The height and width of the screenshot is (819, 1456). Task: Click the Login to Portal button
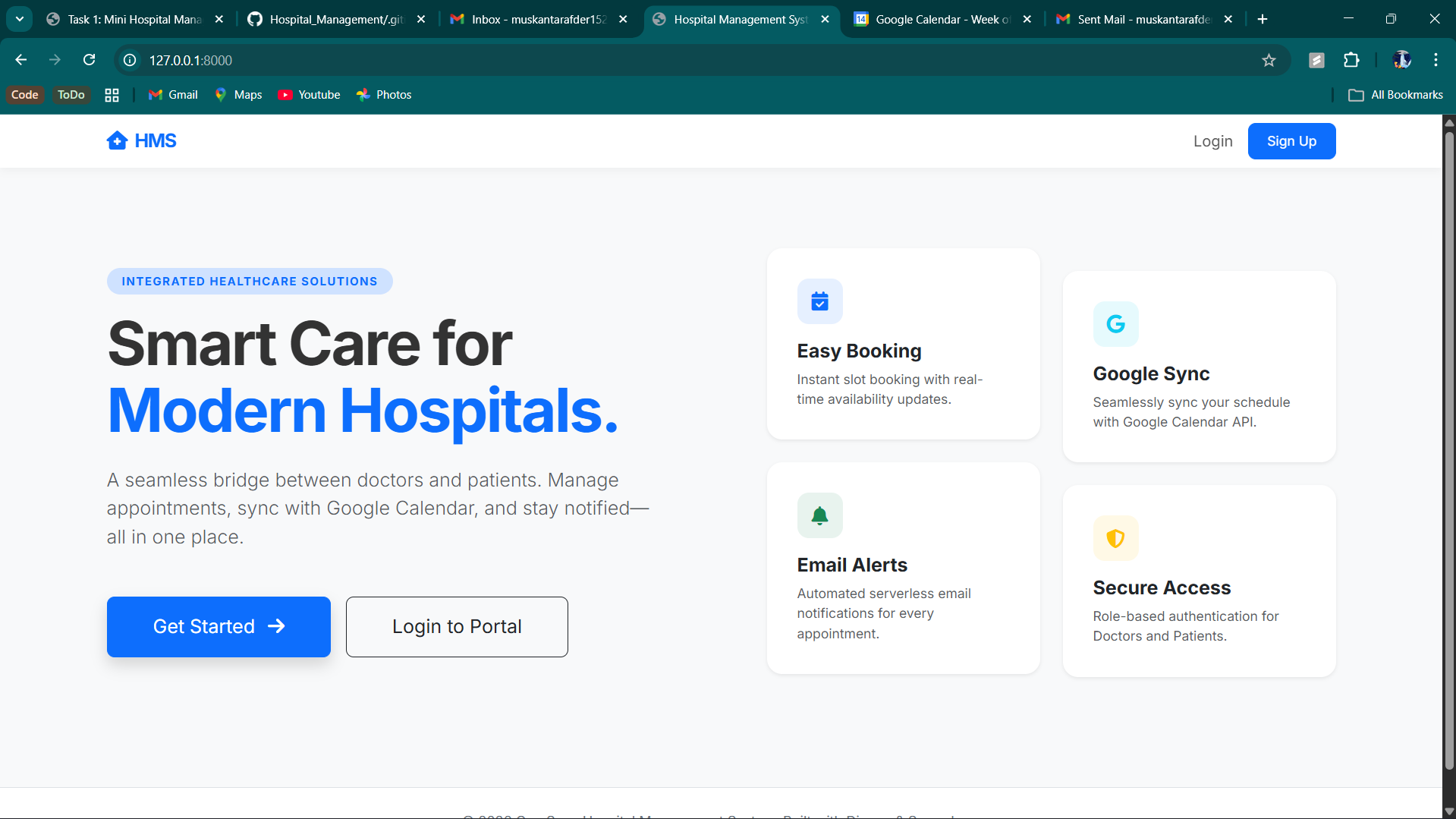(457, 626)
